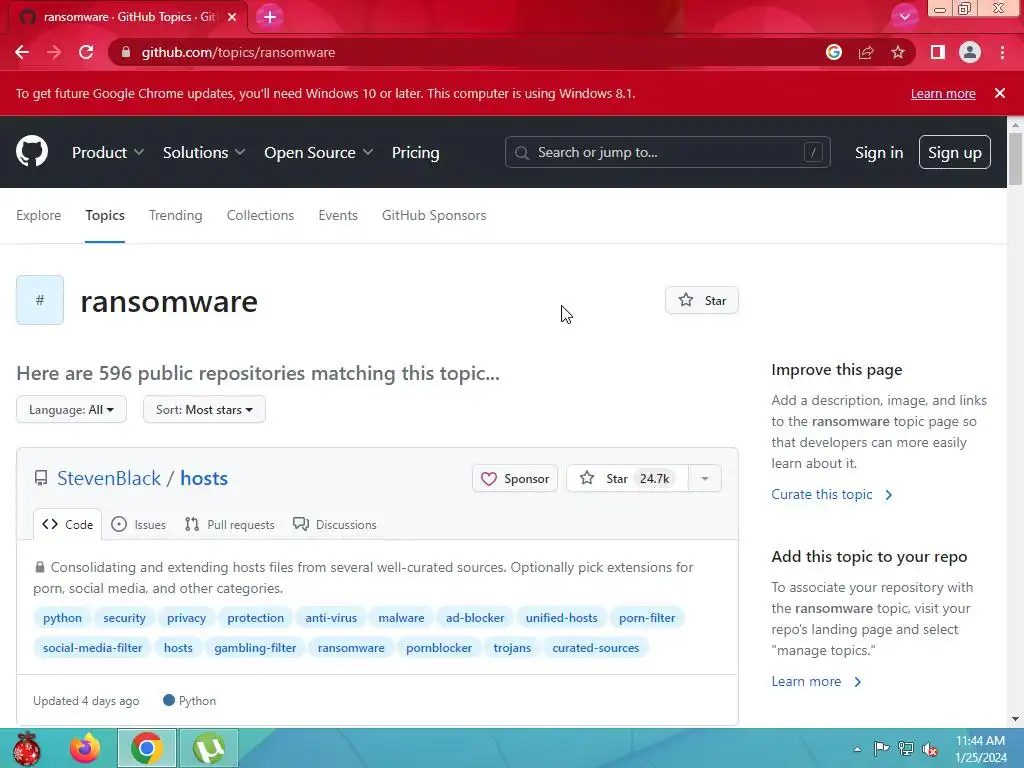Click the padlock site info icon
The height and width of the screenshot is (768, 1024).
126,52
